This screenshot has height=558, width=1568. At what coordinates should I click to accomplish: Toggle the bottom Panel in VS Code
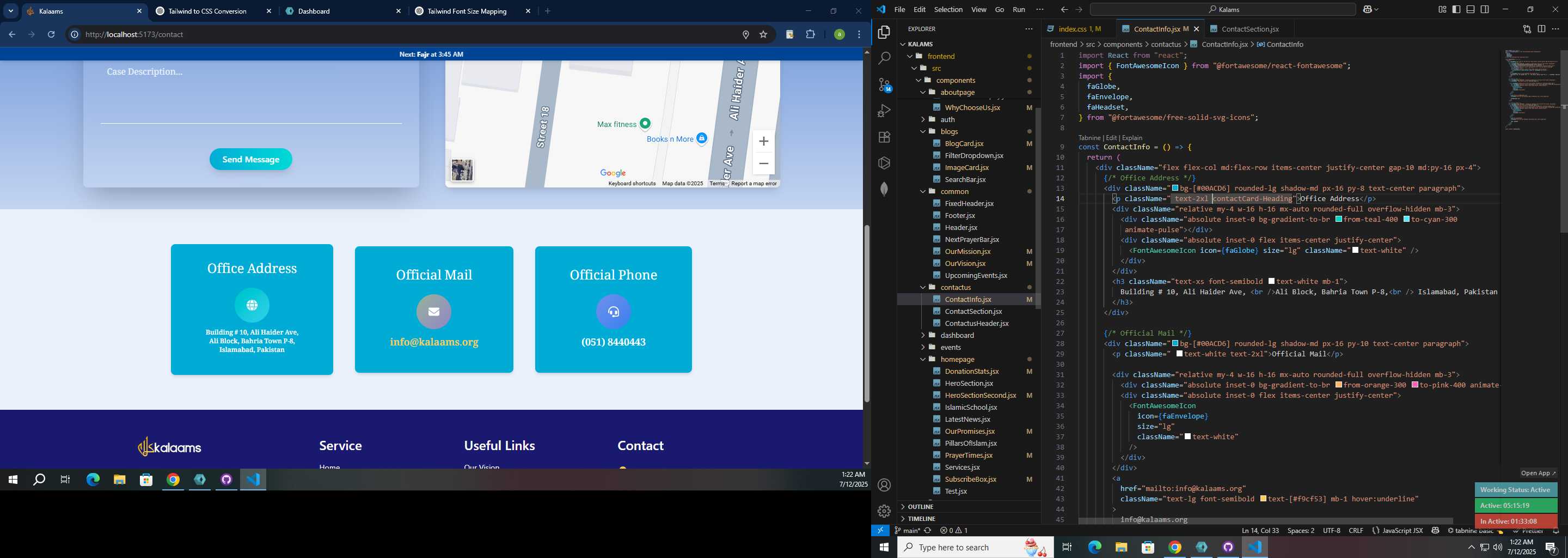point(1471,10)
